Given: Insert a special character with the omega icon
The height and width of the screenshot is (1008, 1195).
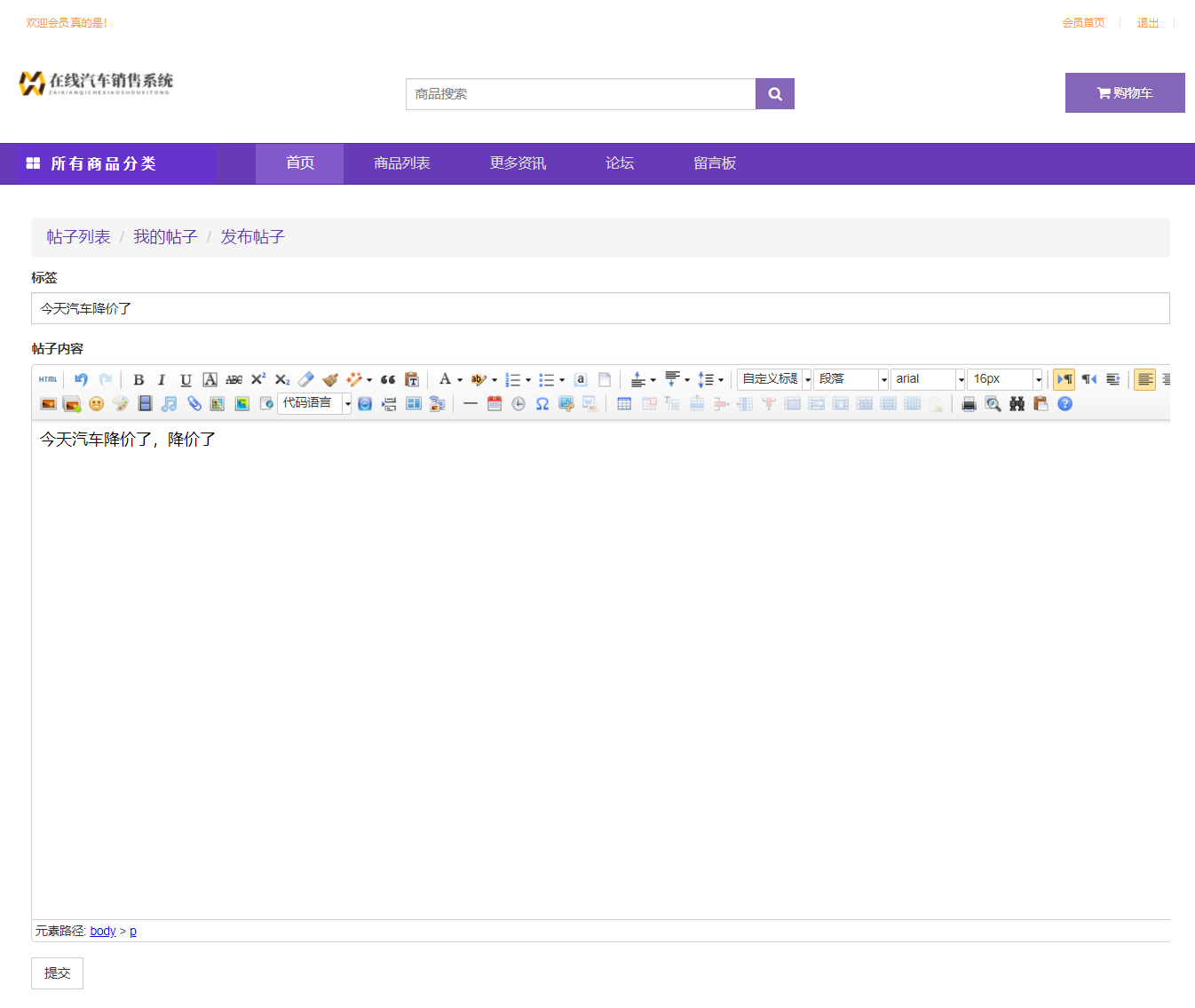Looking at the screenshot, I should (x=542, y=404).
